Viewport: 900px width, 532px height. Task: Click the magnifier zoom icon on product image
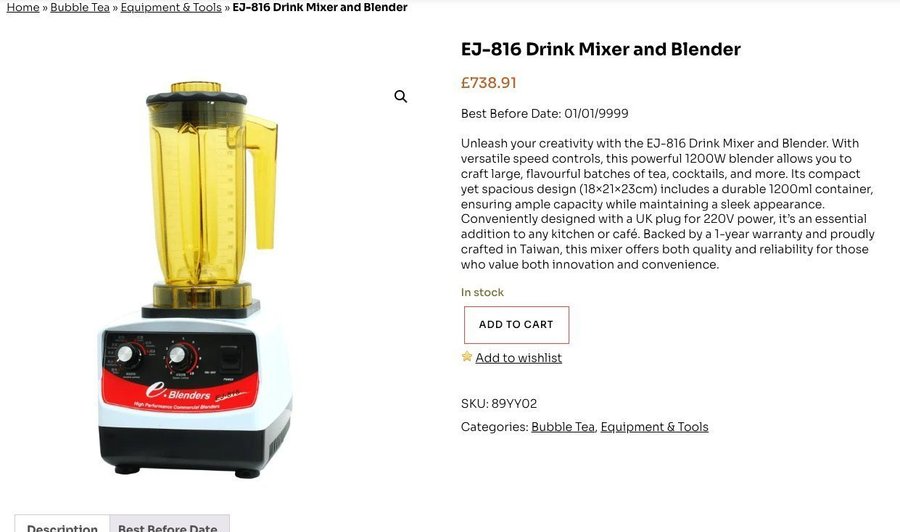(401, 96)
